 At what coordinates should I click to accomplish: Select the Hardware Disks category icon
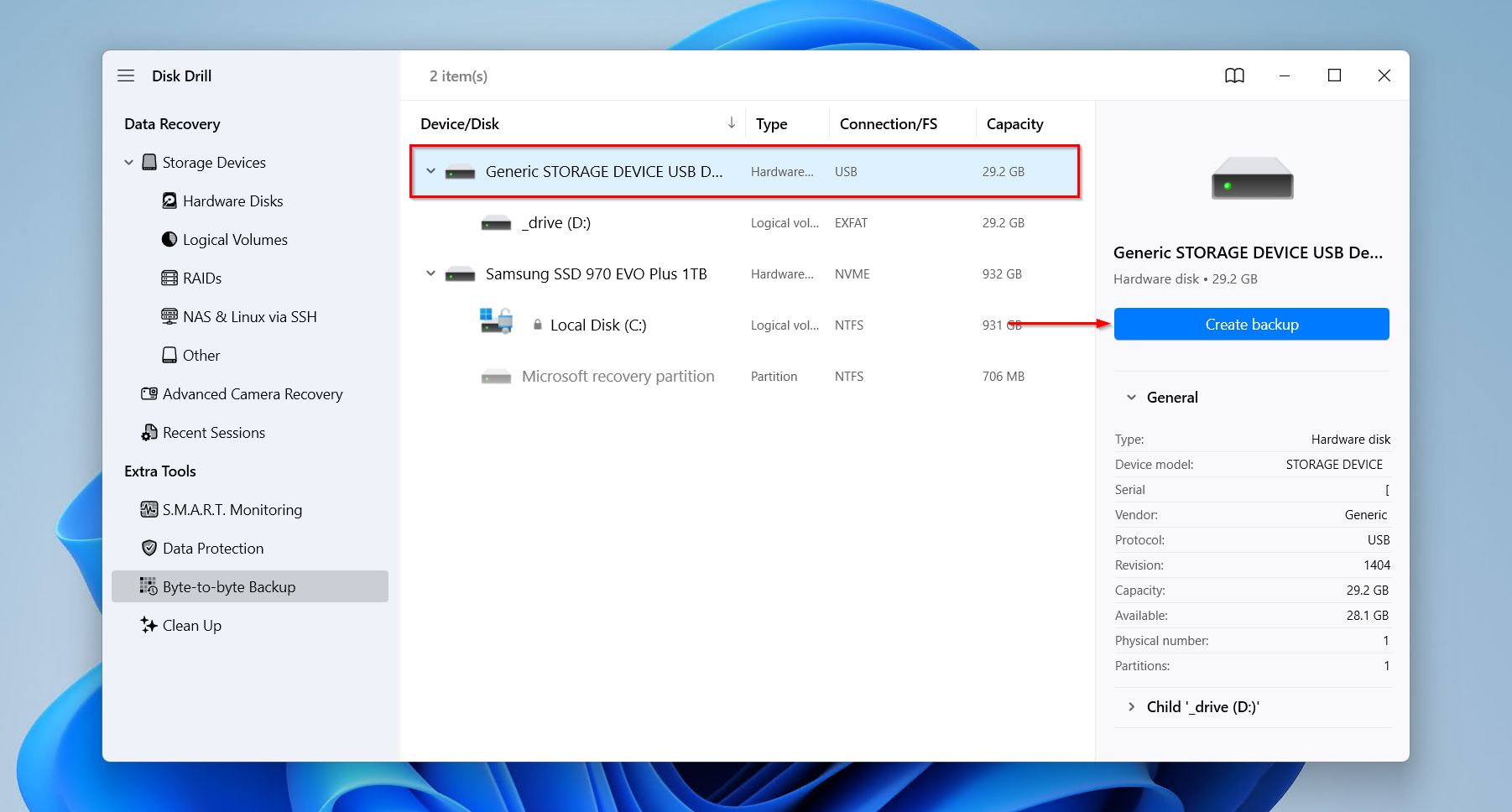tap(169, 200)
